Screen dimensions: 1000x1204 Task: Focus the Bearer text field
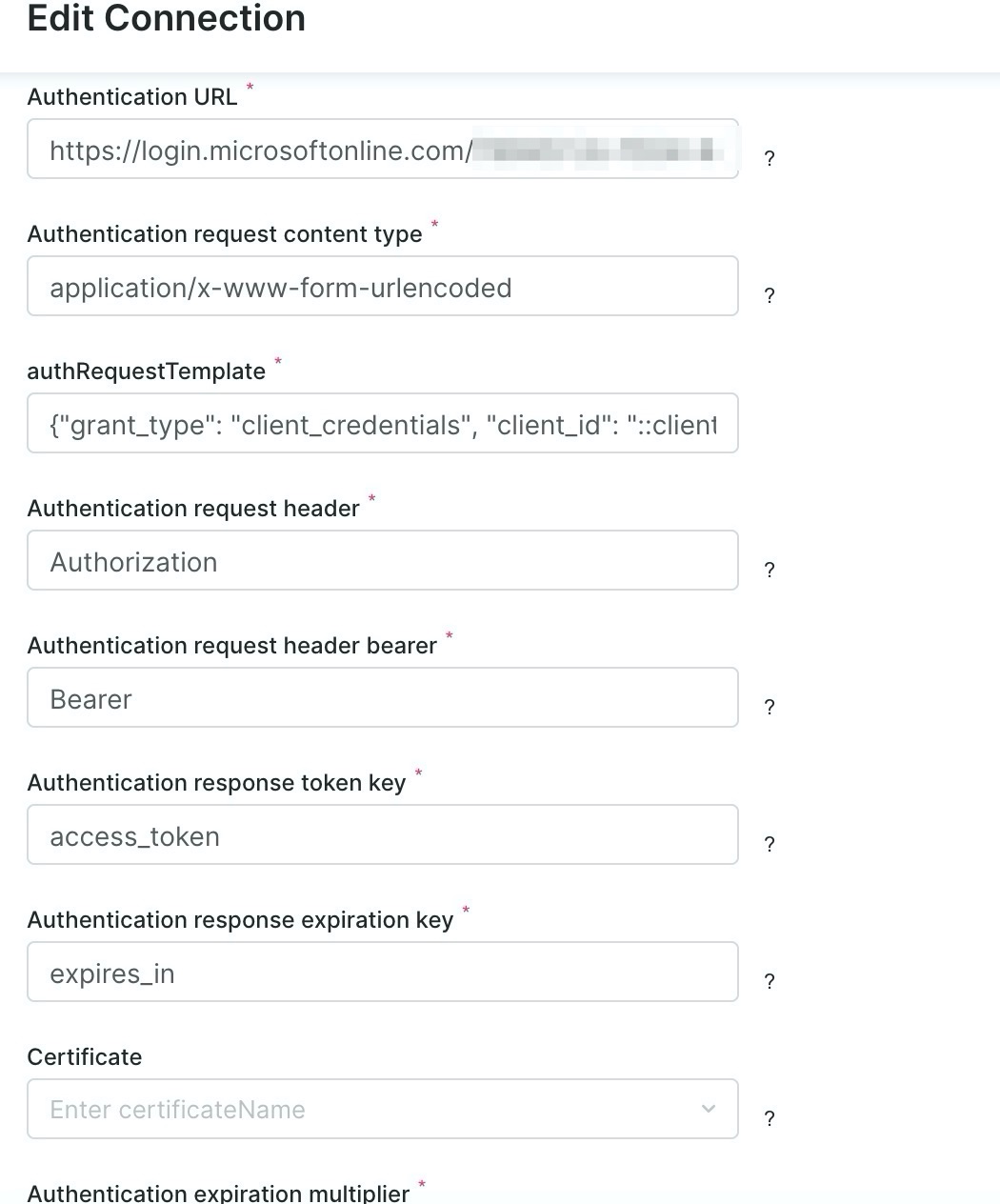381,699
